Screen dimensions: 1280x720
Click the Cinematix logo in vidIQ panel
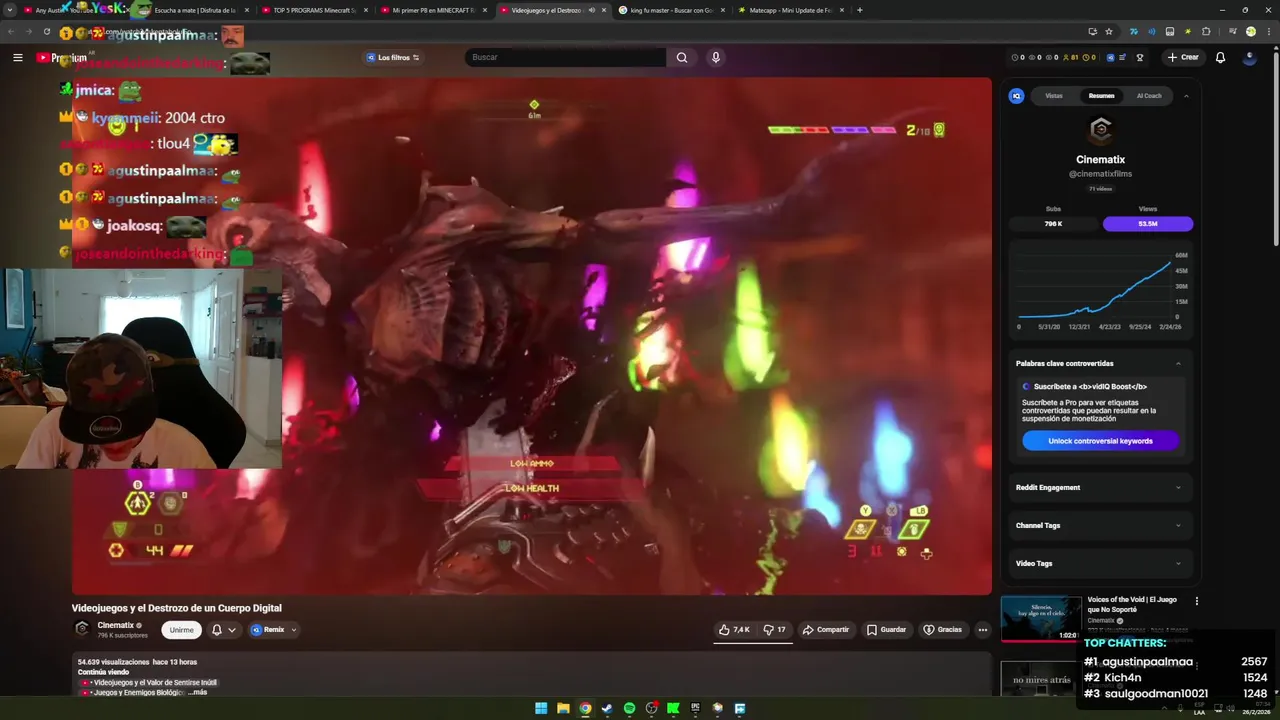click(1101, 130)
